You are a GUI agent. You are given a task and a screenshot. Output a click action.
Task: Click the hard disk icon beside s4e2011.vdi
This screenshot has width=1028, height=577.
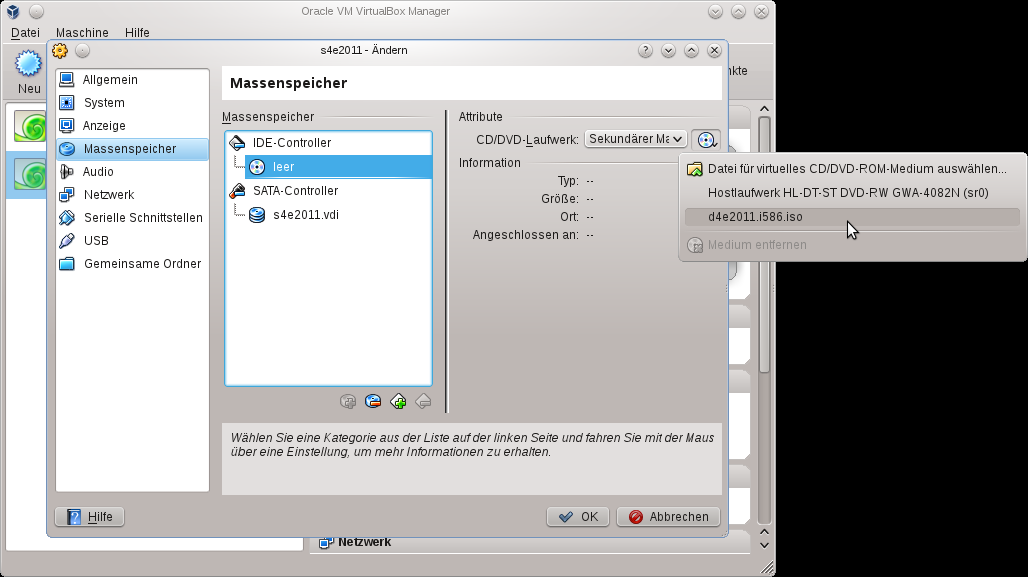(257, 214)
